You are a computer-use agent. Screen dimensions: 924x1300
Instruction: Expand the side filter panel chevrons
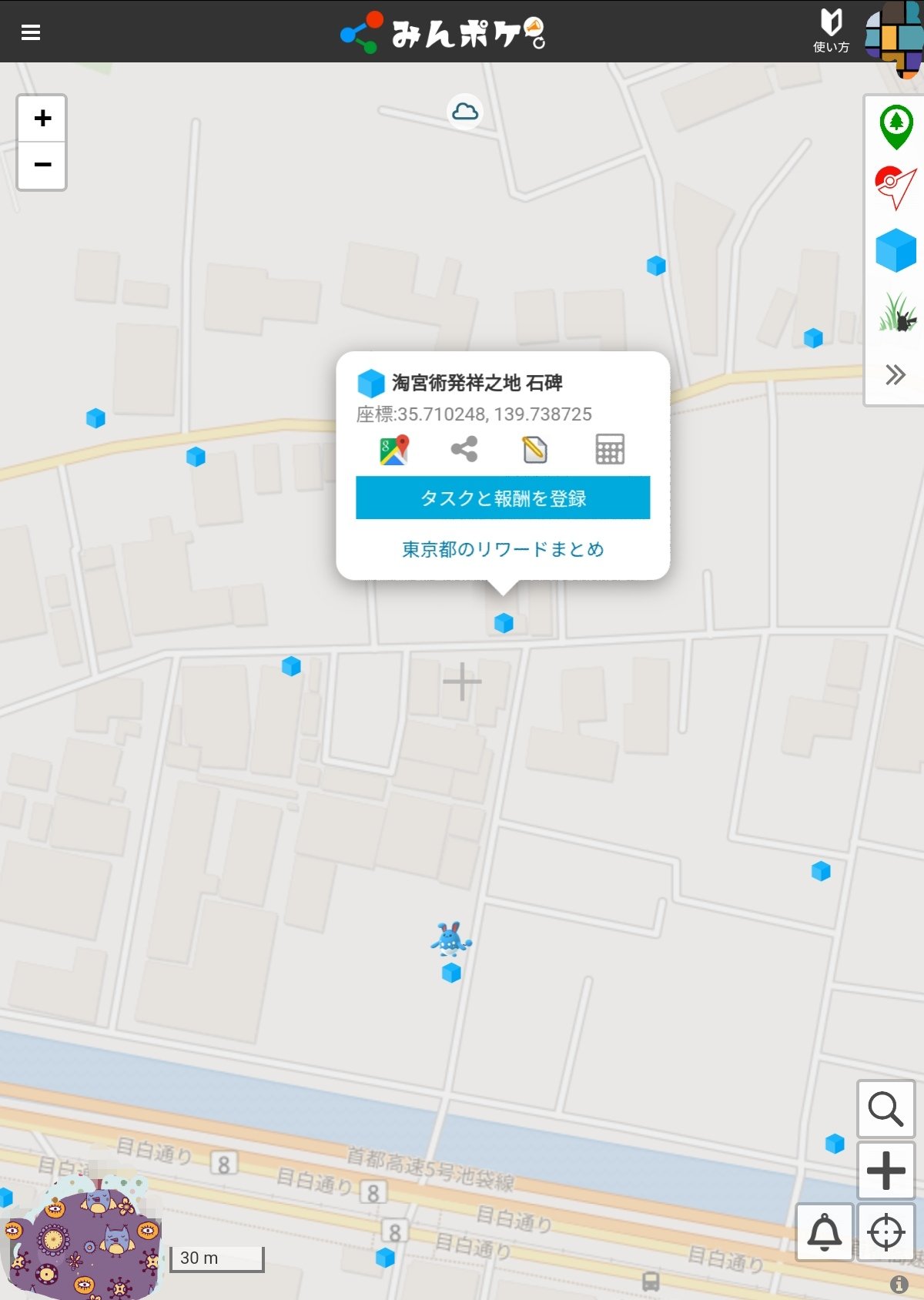895,375
